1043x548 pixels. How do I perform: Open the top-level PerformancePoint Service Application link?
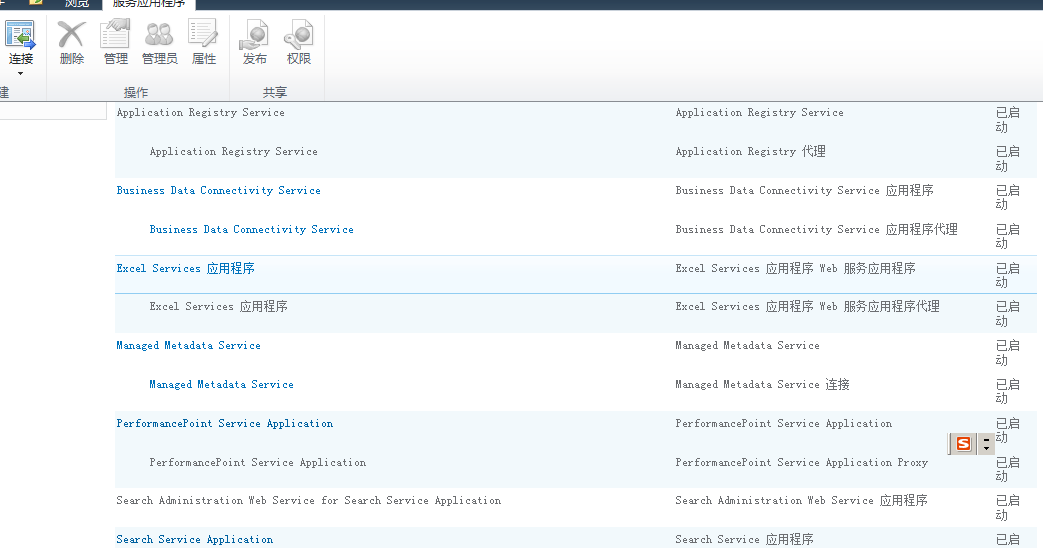click(x=225, y=424)
